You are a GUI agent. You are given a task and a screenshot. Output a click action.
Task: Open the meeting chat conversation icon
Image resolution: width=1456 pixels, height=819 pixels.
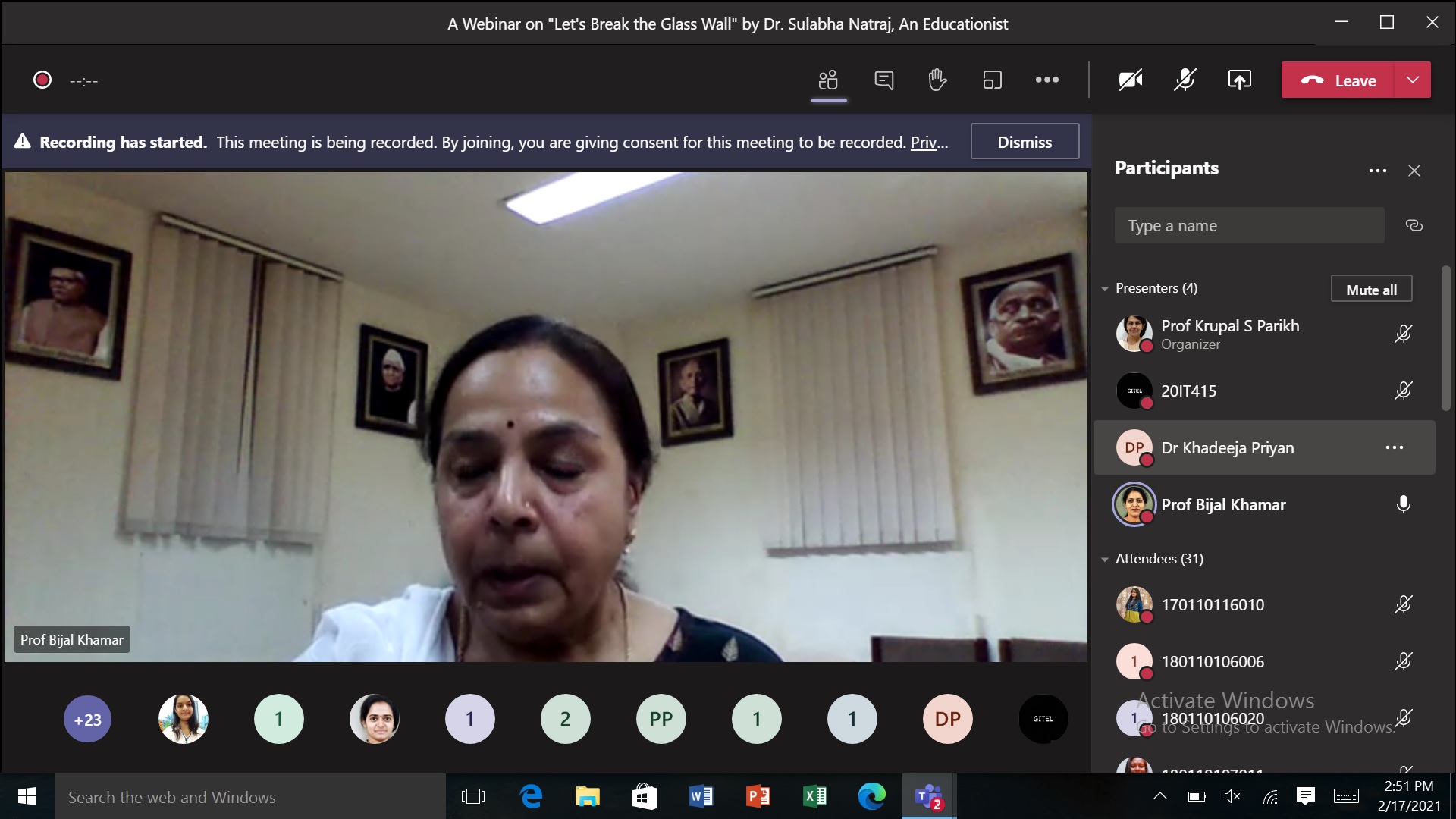[x=883, y=80]
